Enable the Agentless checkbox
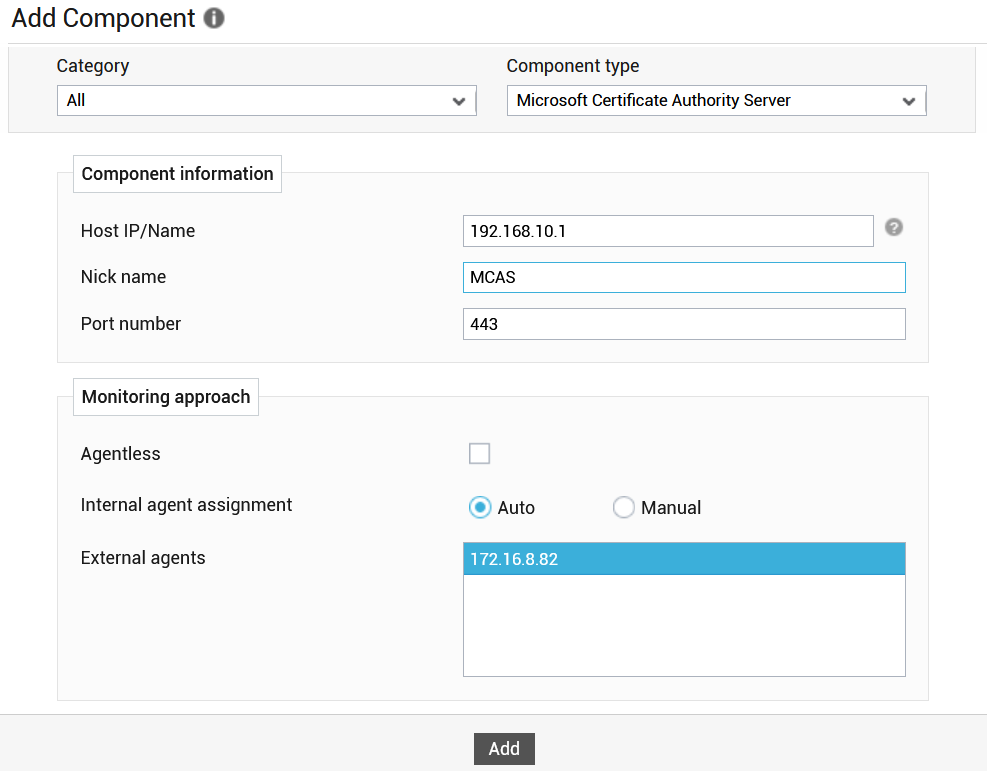987x771 pixels. point(480,453)
